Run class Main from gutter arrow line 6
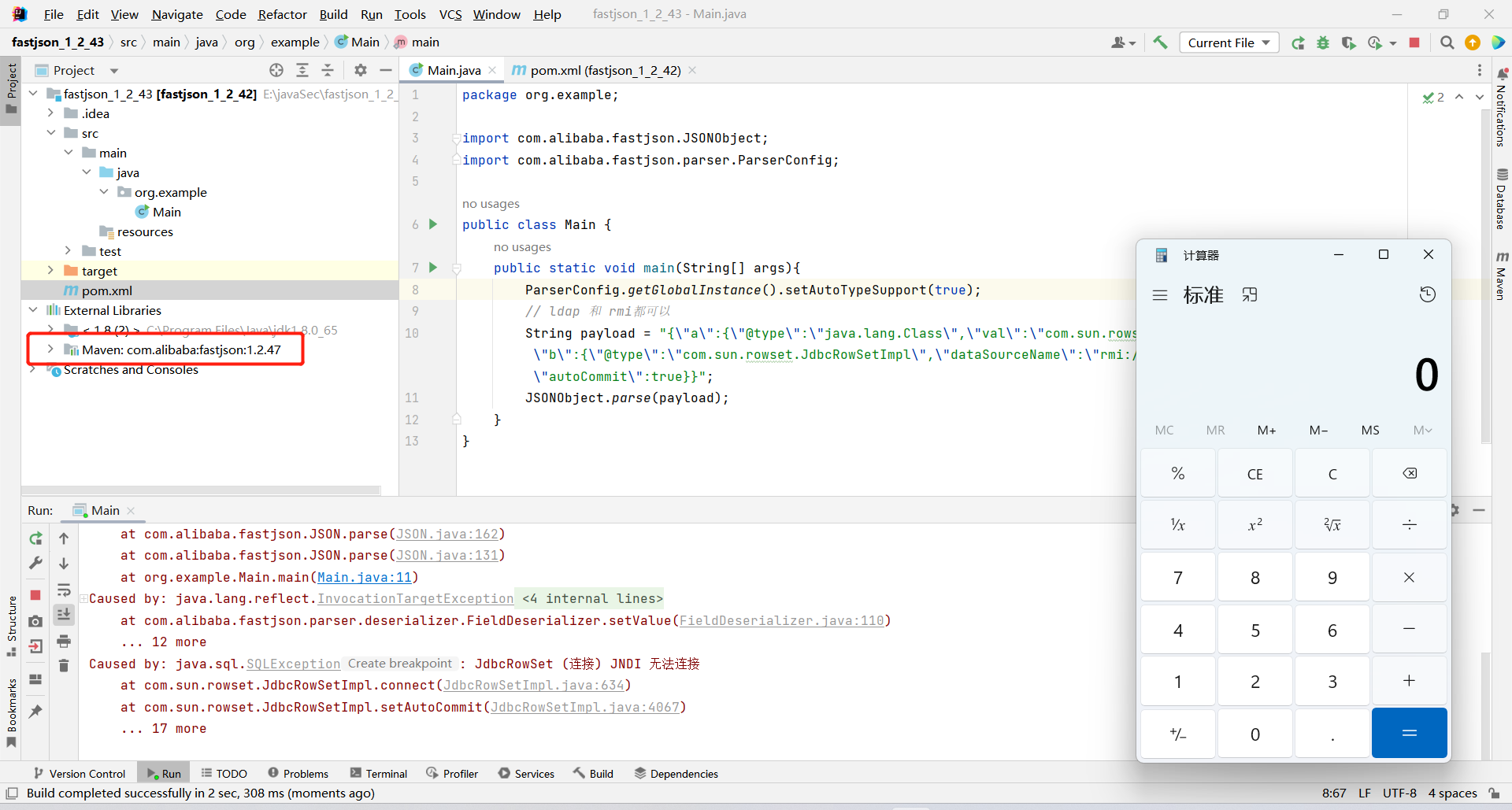 [432, 224]
